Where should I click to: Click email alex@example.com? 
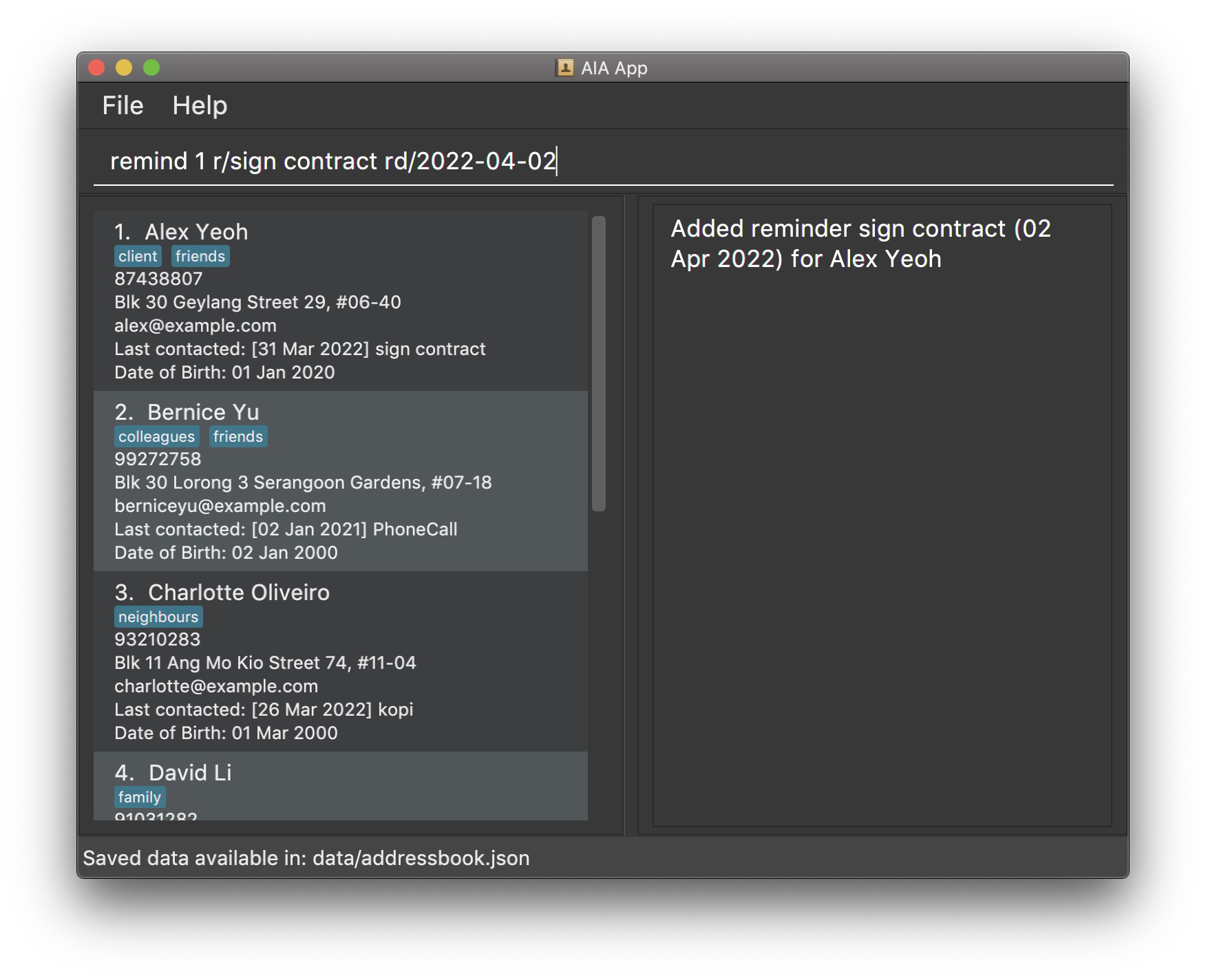(195, 326)
